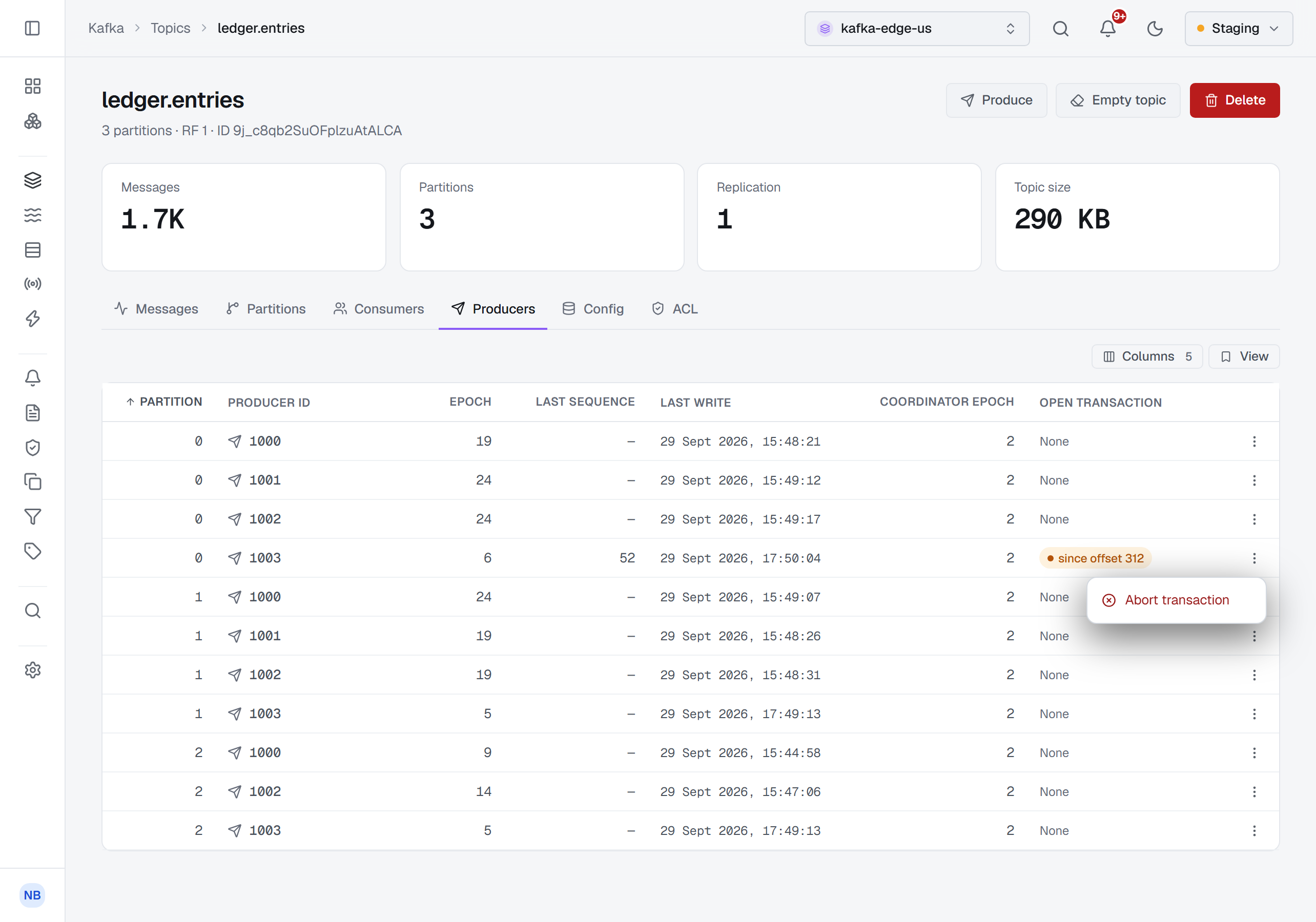The height and width of the screenshot is (922, 1316).
Task: Open the document icon in sidebar
Action: click(x=33, y=412)
